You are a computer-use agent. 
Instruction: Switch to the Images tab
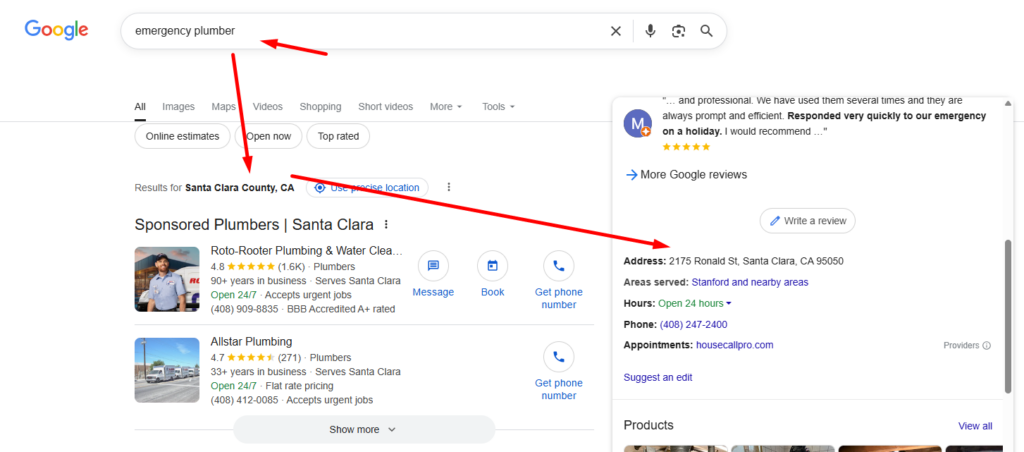(178, 107)
